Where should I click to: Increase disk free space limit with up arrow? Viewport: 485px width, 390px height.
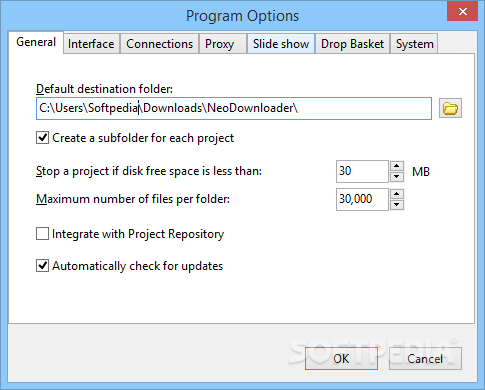pos(397,166)
